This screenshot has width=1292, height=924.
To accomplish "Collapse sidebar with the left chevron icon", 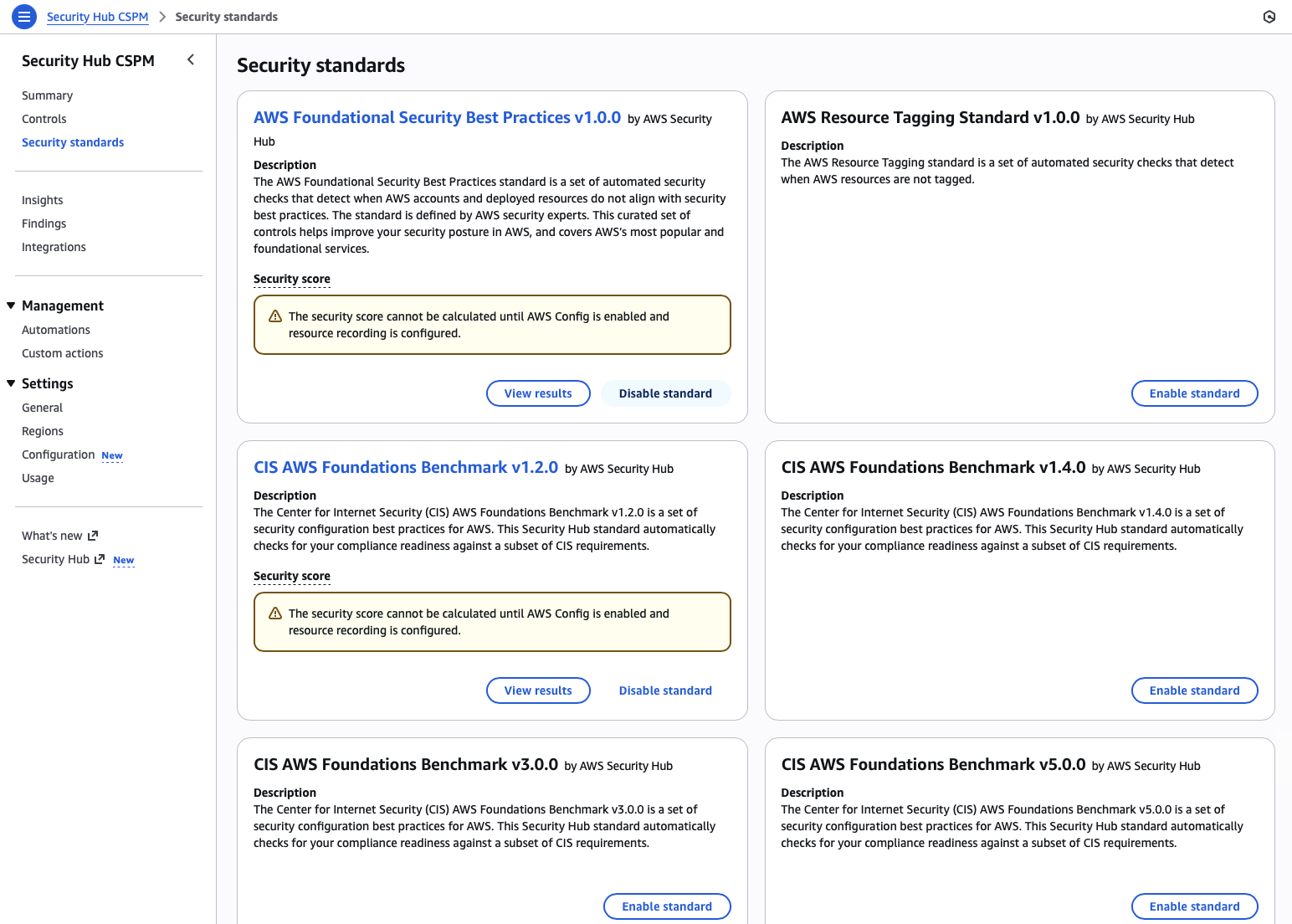I will click(191, 59).
